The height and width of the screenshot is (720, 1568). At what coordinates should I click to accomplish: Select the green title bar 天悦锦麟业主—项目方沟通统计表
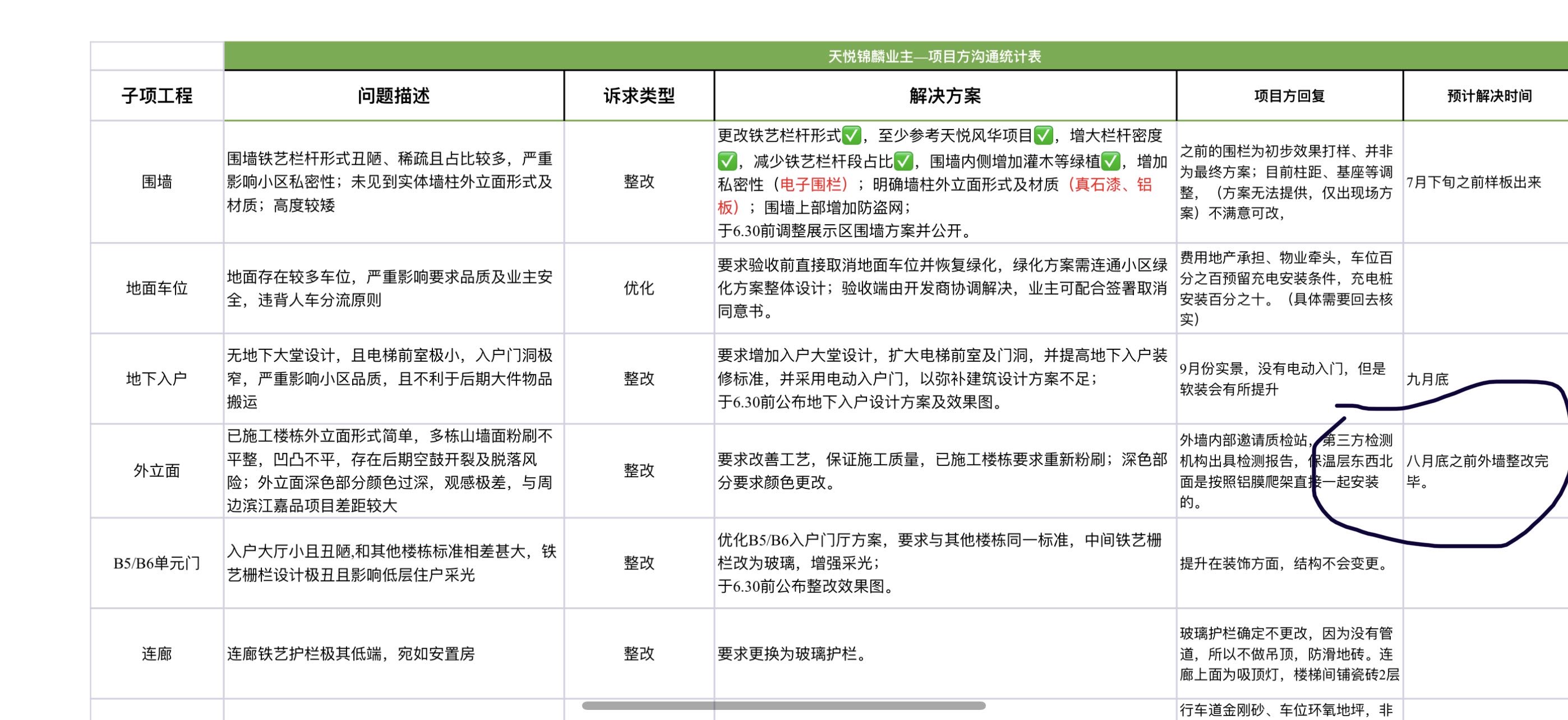click(934, 57)
